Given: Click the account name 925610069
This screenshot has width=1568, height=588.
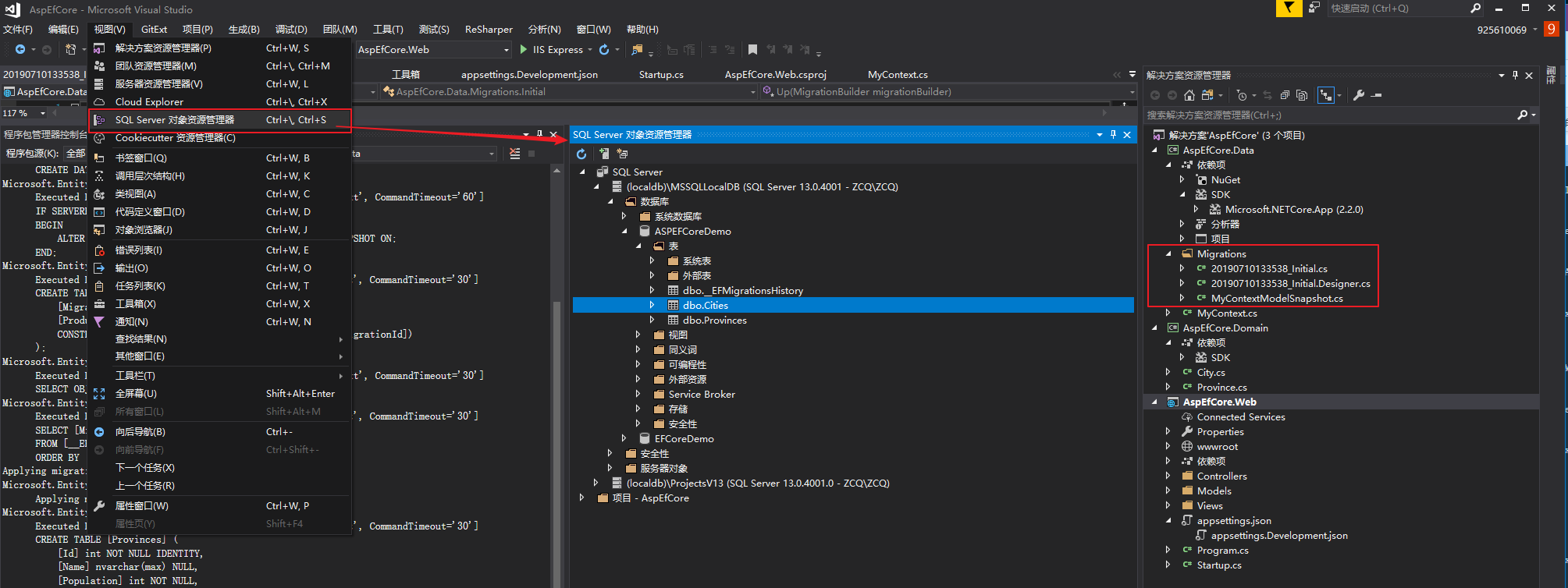Looking at the screenshot, I should click(x=1501, y=30).
